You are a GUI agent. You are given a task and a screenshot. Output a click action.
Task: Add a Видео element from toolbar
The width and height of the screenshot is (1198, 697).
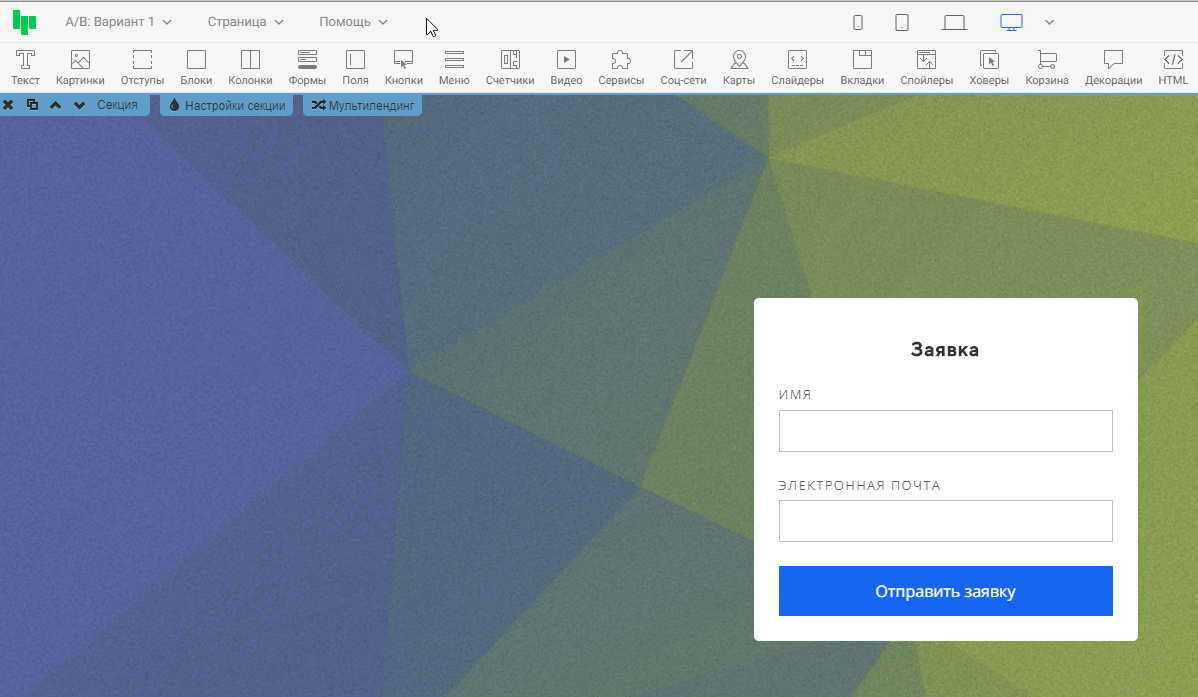pyautogui.click(x=566, y=67)
